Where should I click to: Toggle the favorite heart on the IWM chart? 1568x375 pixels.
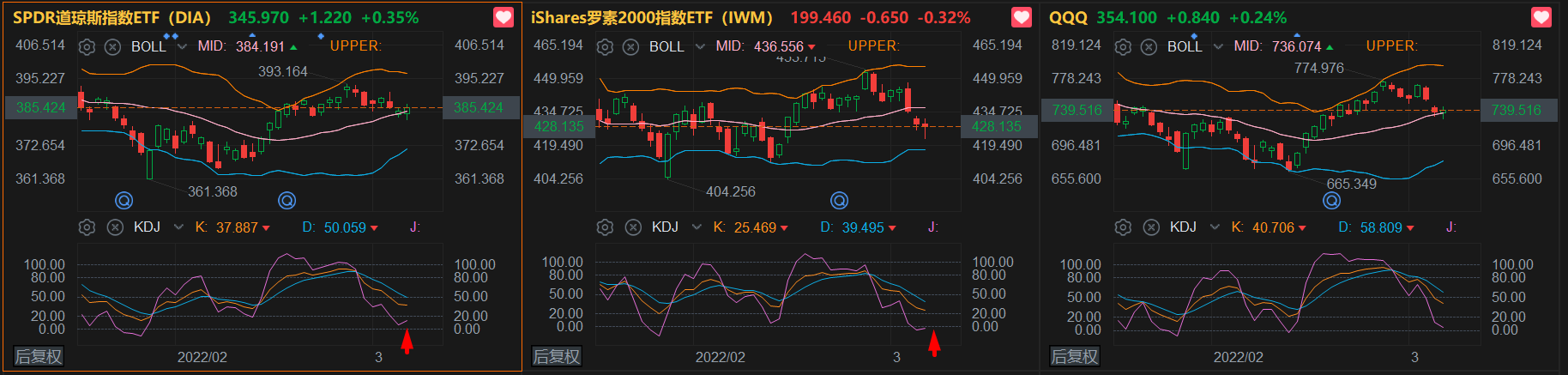tap(1022, 17)
